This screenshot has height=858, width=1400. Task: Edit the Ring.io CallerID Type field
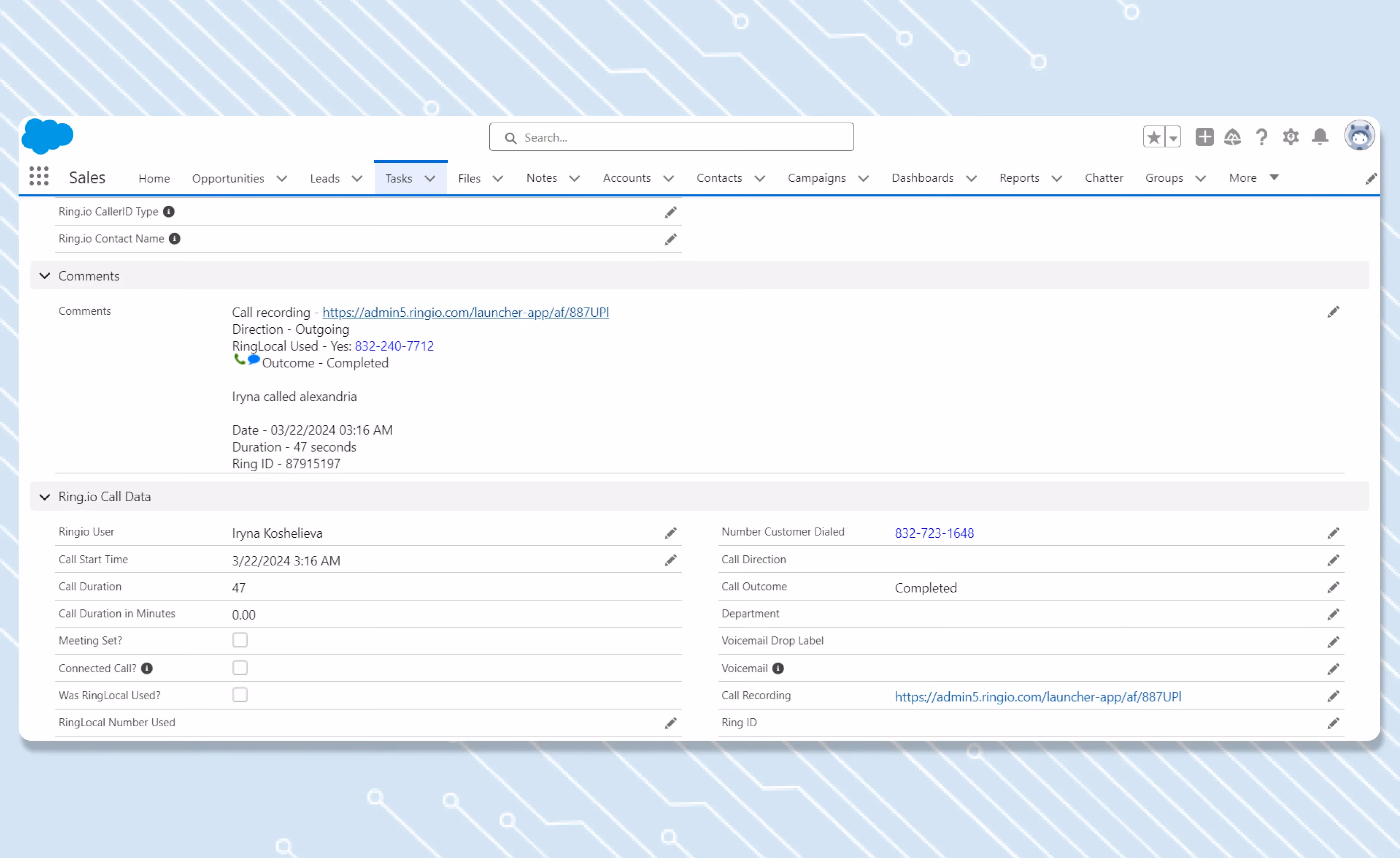[670, 212]
